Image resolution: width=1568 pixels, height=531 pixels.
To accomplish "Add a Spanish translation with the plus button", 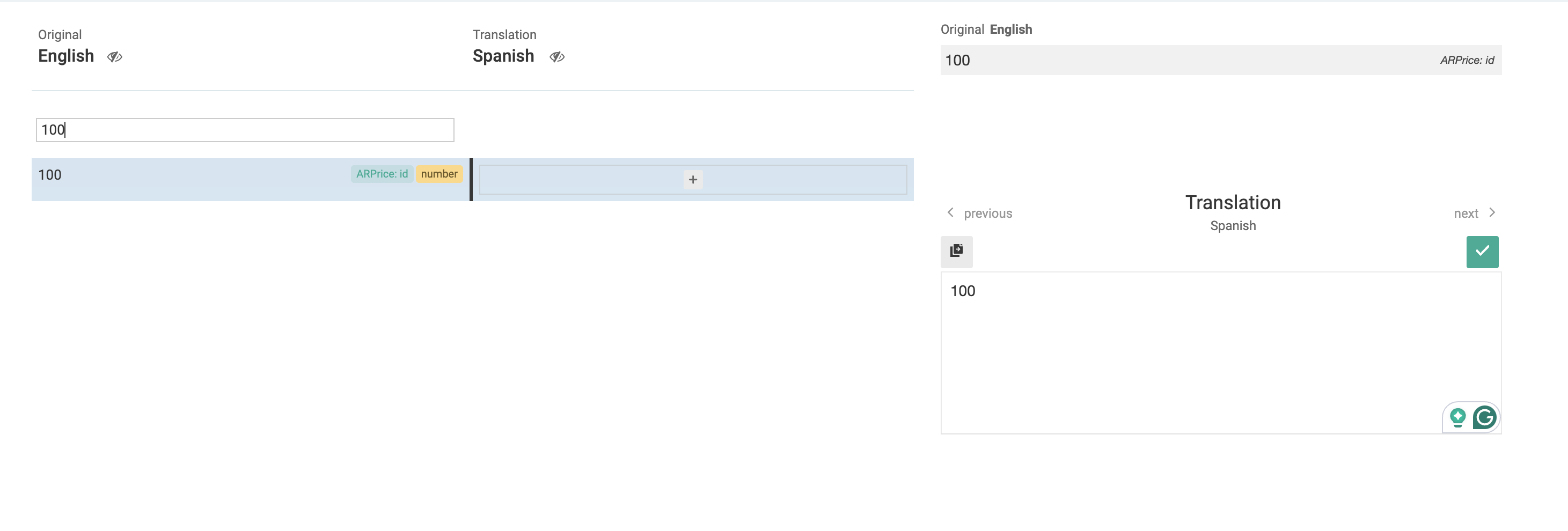I will pyautogui.click(x=693, y=180).
